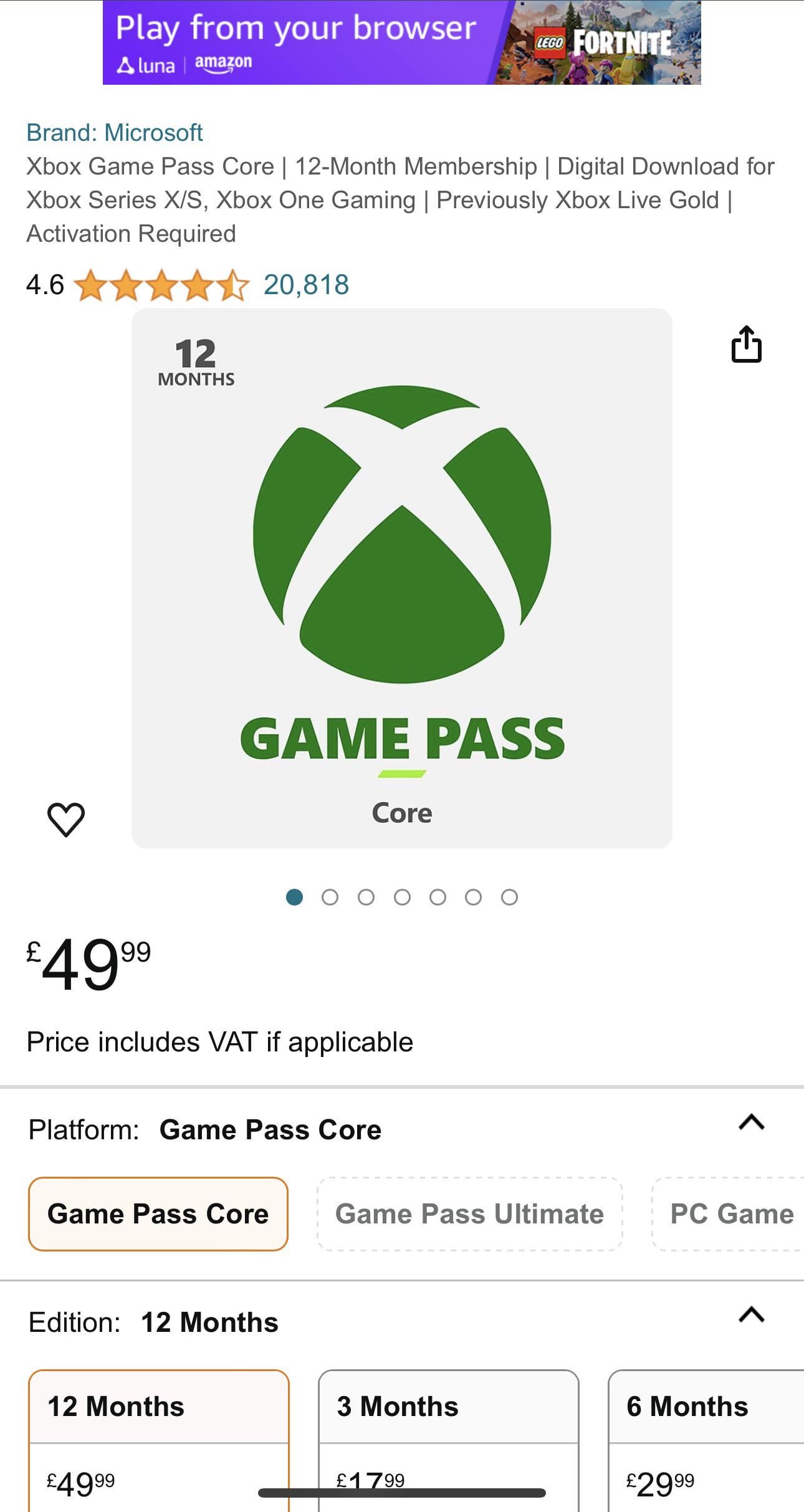Open the Luna Fortnite ad banner
This screenshot has height=1512, width=804.
(401, 42)
